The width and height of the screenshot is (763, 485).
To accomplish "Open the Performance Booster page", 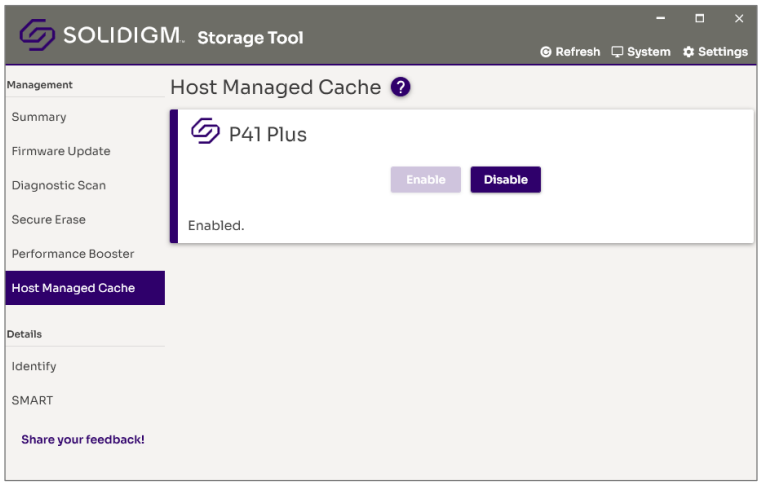I will point(73,254).
